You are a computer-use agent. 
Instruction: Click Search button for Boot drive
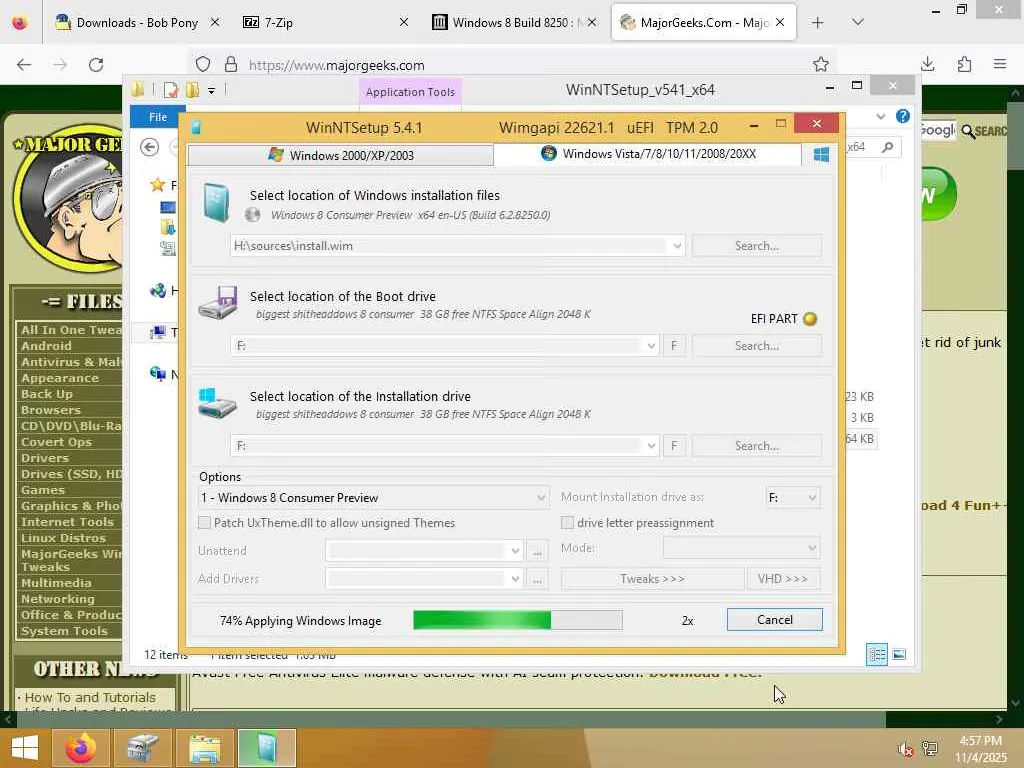point(757,345)
